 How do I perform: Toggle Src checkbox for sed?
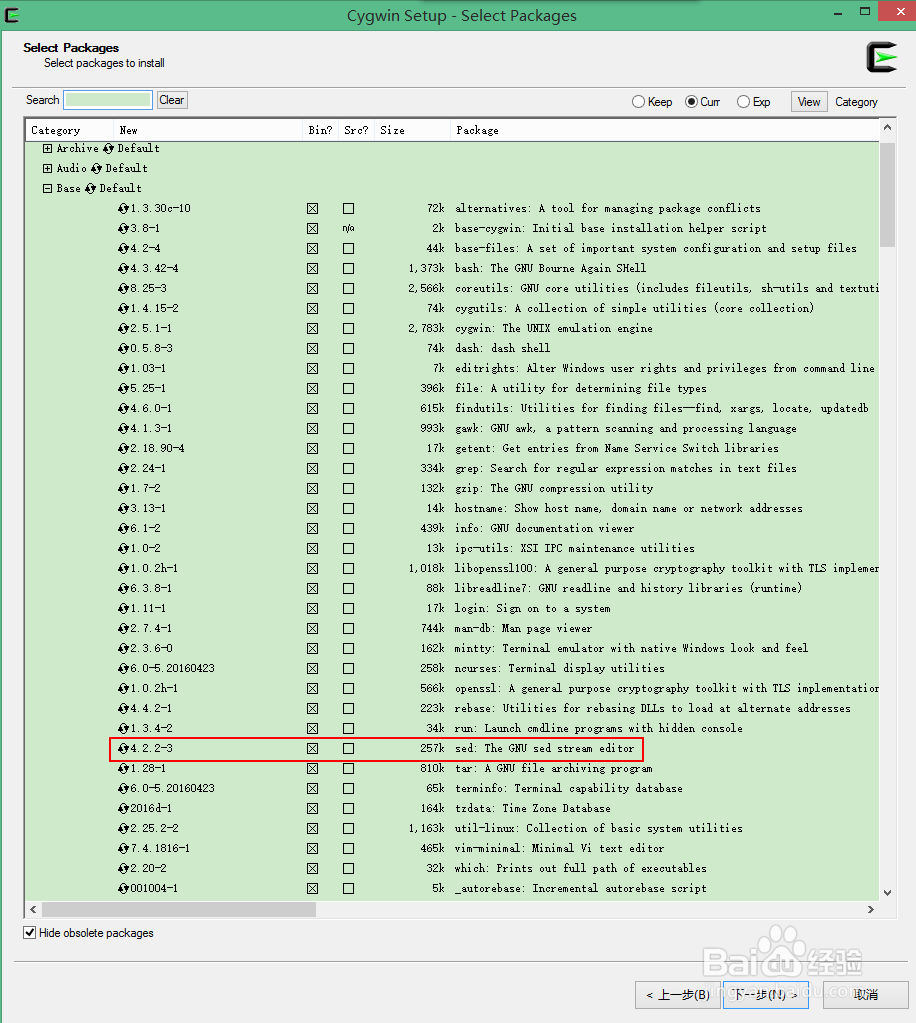click(x=348, y=748)
